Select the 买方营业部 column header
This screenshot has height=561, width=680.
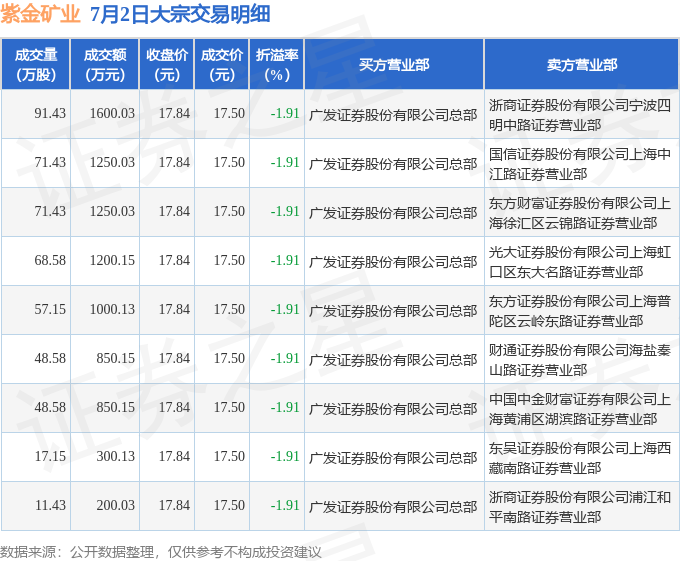click(394, 65)
